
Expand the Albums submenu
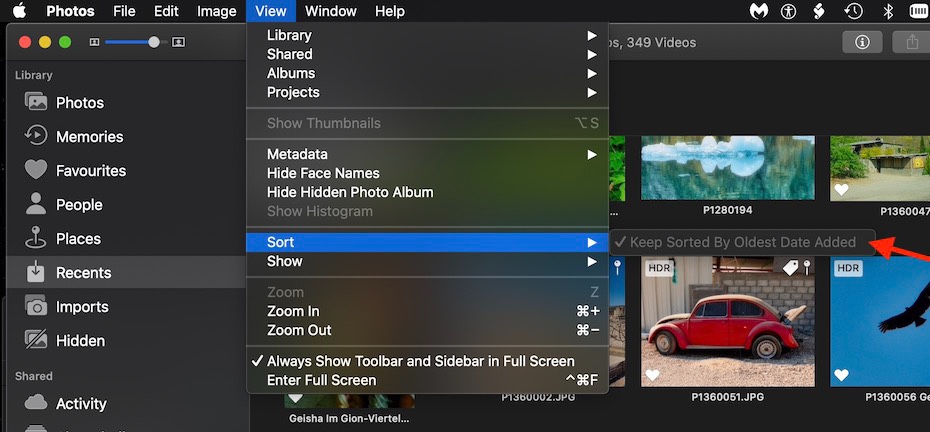click(428, 73)
